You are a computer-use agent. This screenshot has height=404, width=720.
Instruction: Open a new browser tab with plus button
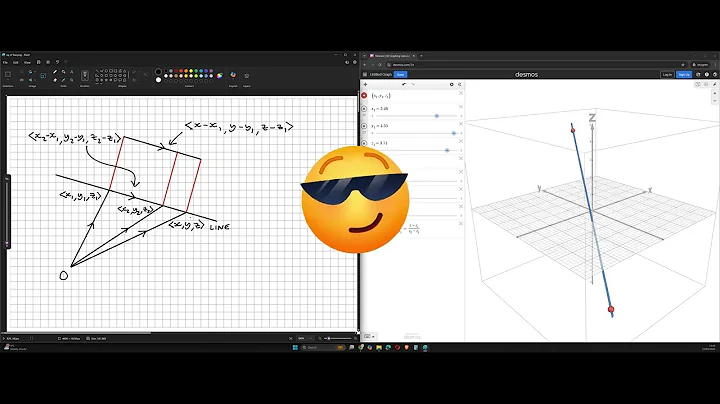(421, 56)
